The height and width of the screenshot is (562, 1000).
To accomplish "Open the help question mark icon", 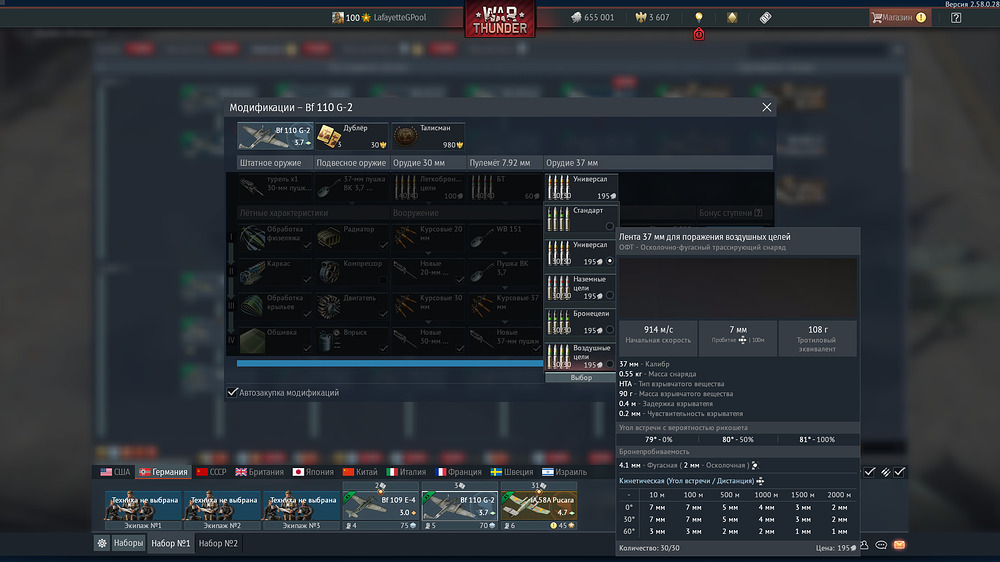I will (x=956, y=17).
